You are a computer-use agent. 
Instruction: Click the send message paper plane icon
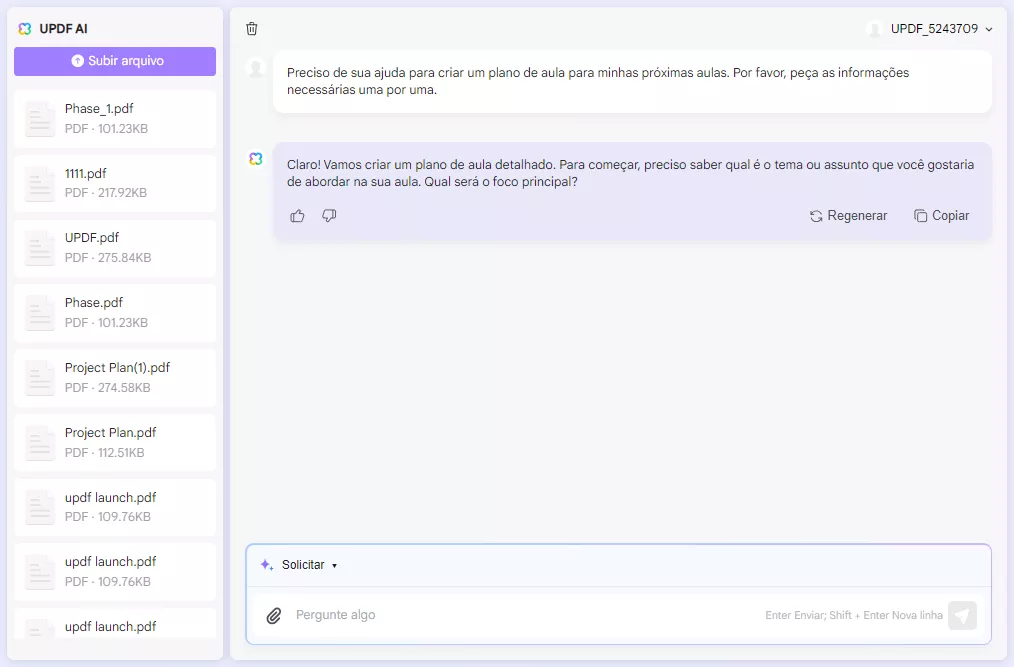pyautogui.click(x=962, y=615)
